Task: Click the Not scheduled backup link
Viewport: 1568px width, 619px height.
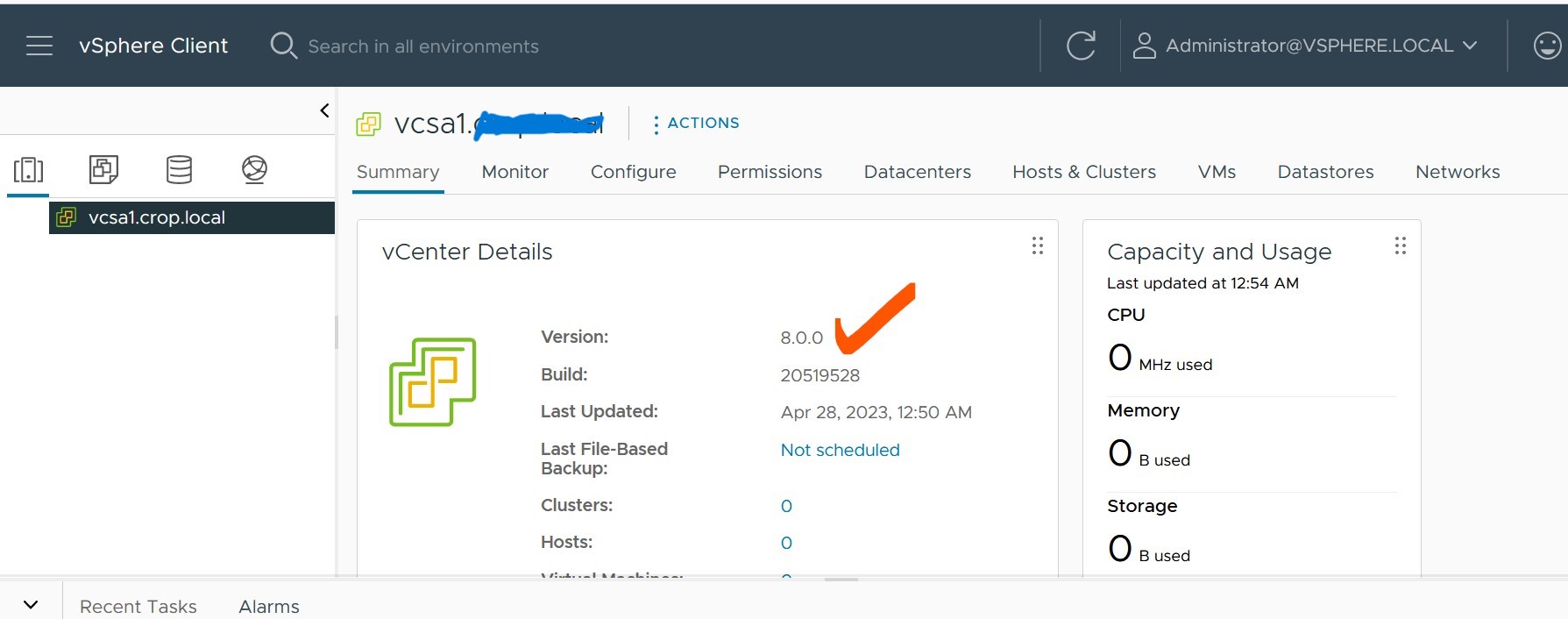Action: click(840, 450)
